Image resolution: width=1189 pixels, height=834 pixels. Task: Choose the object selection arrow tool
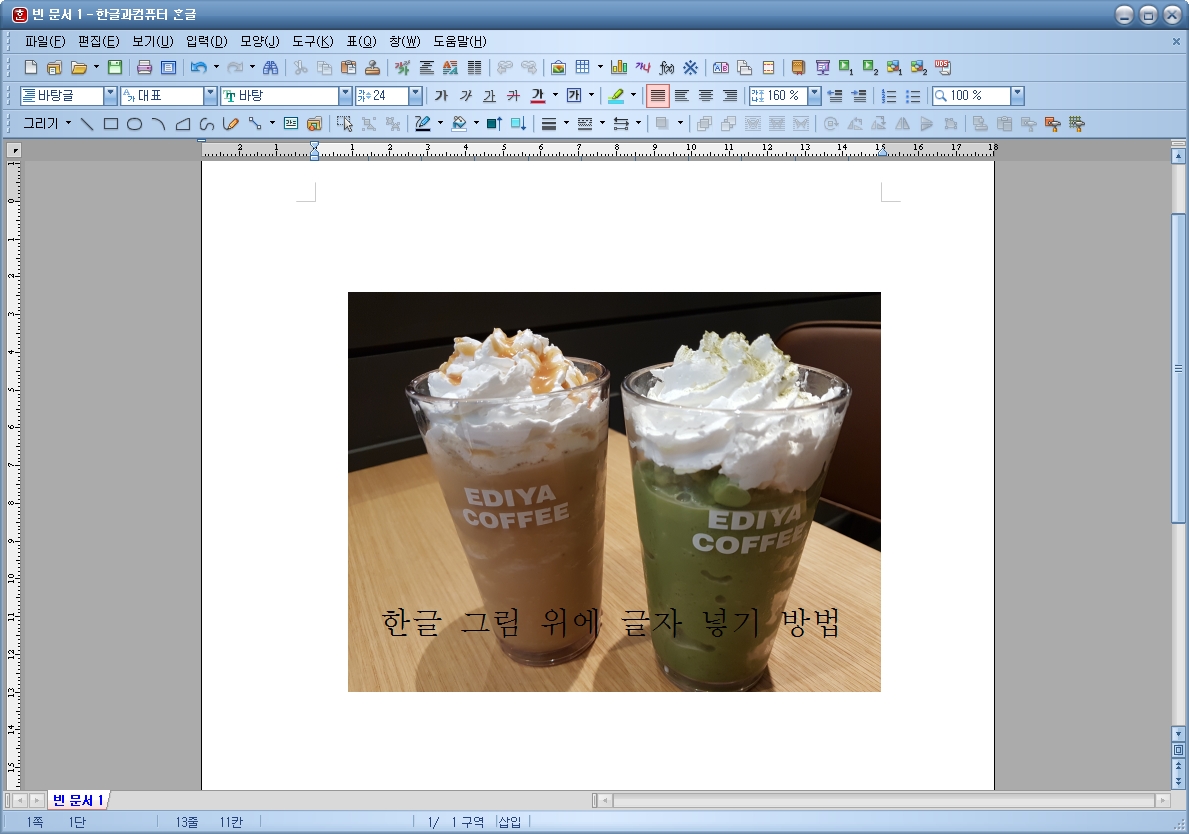[x=344, y=124]
